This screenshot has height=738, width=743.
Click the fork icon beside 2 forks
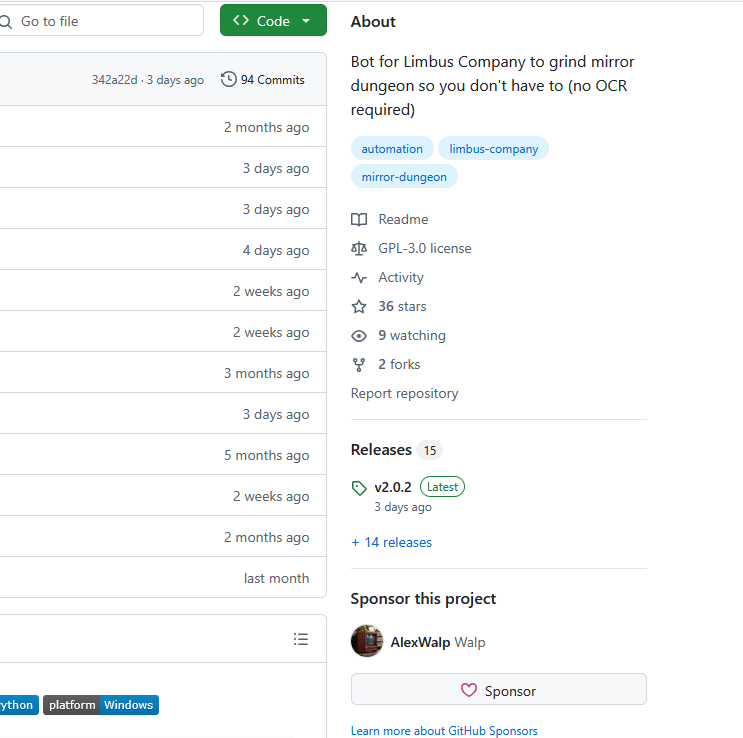tap(359, 364)
